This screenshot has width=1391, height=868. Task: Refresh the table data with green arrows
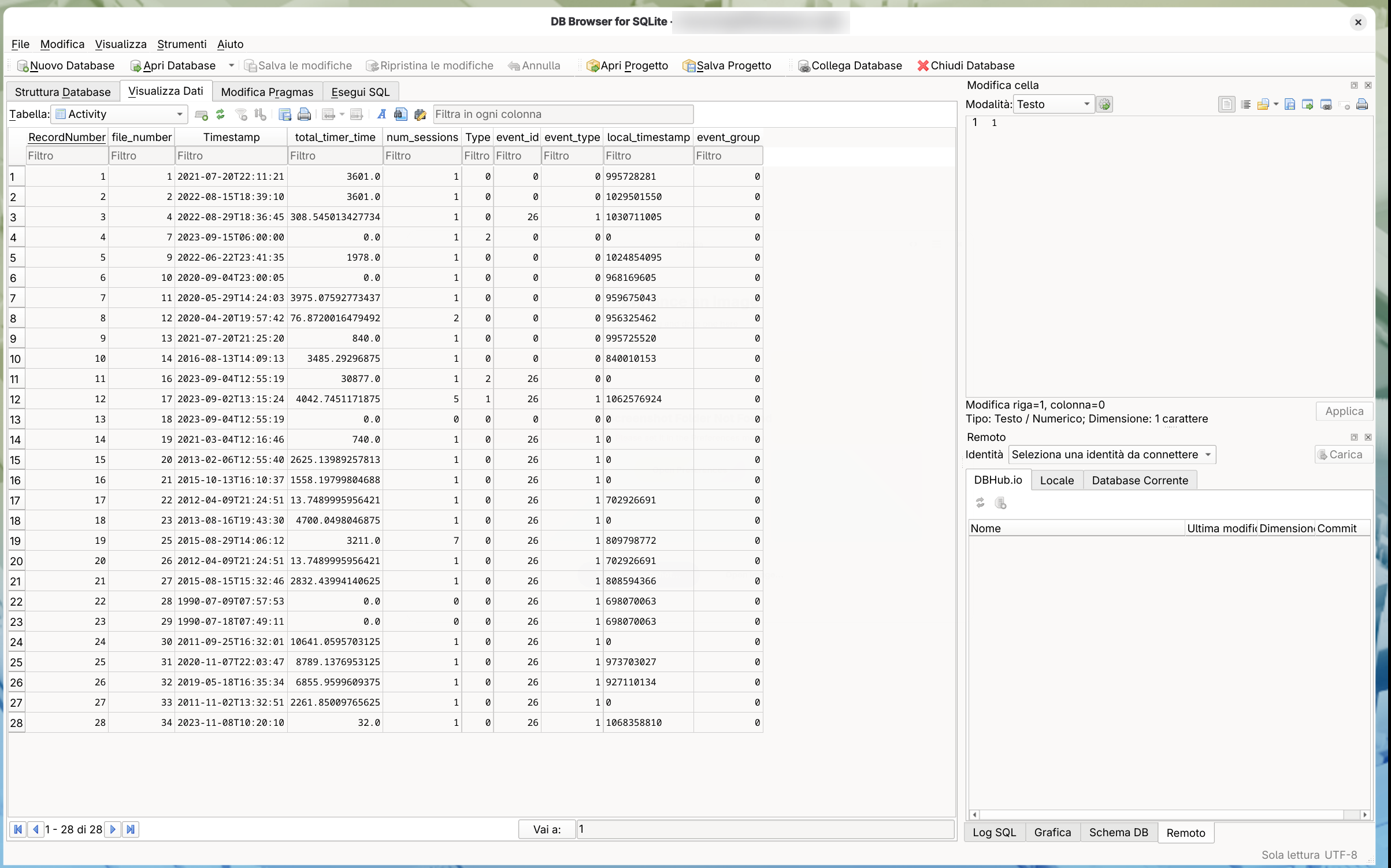click(x=220, y=114)
